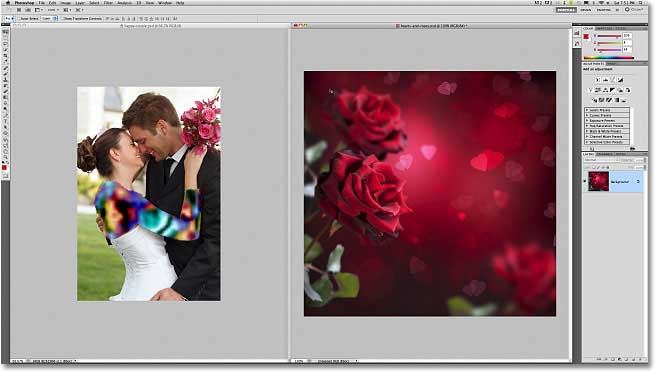Click the Curves adjustment icon
This screenshot has height=372, width=655.
pyautogui.click(x=612, y=80)
